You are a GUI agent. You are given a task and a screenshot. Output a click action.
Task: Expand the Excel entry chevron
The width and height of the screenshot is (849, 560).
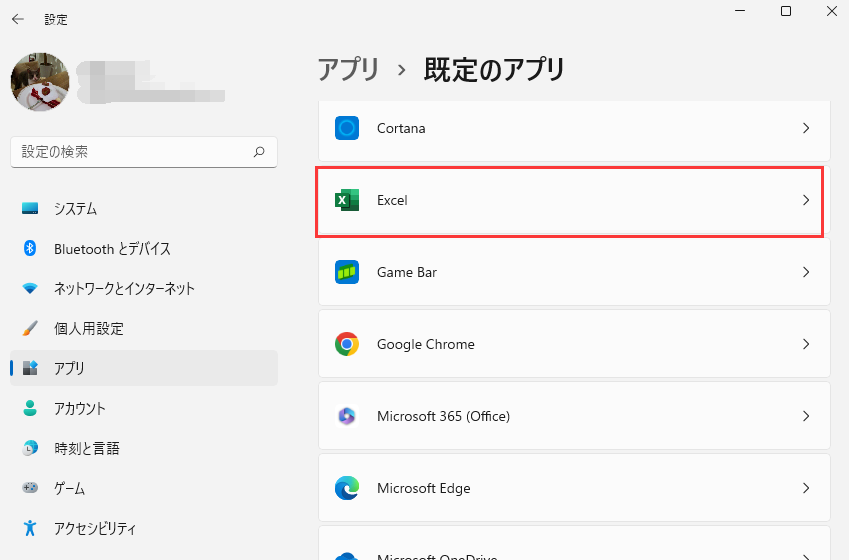click(x=806, y=200)
